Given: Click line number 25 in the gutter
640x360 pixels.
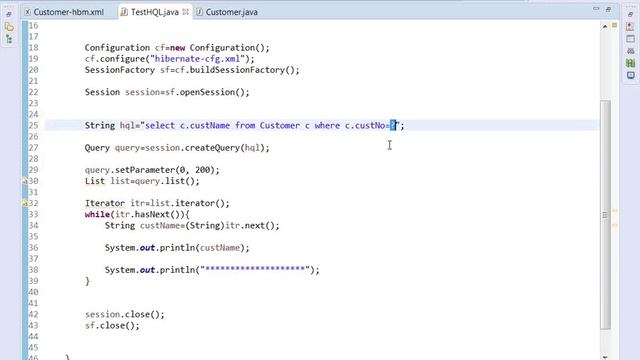Looking at the screenshot, I should [33, 125].
